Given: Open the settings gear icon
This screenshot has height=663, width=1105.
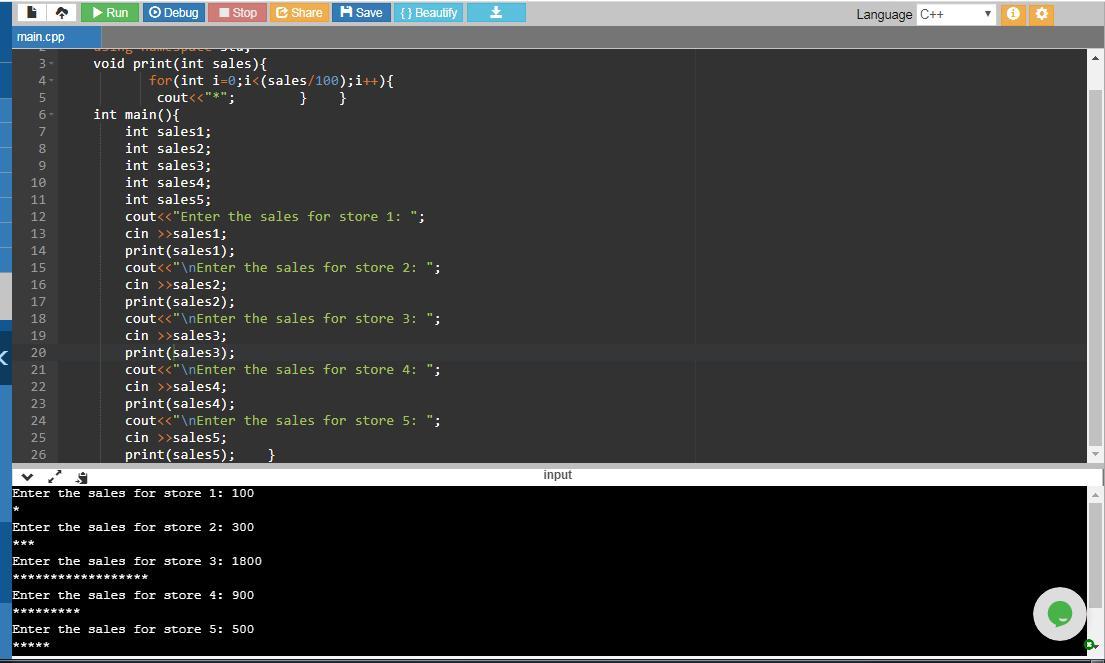Looking at the screenshot, I should tap(1041, 14).
